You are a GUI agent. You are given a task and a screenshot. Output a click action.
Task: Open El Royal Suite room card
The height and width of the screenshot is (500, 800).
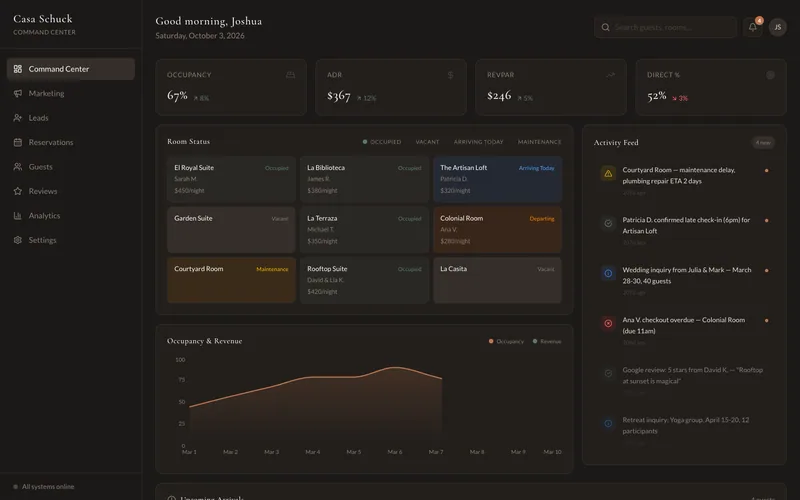pyautogui.click(x=231, y=179)
